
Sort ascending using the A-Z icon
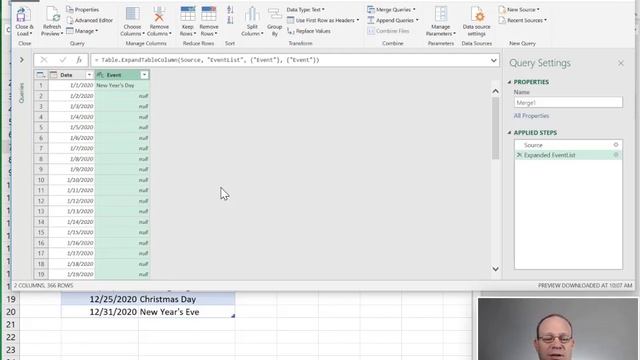(x=230, y=10)
